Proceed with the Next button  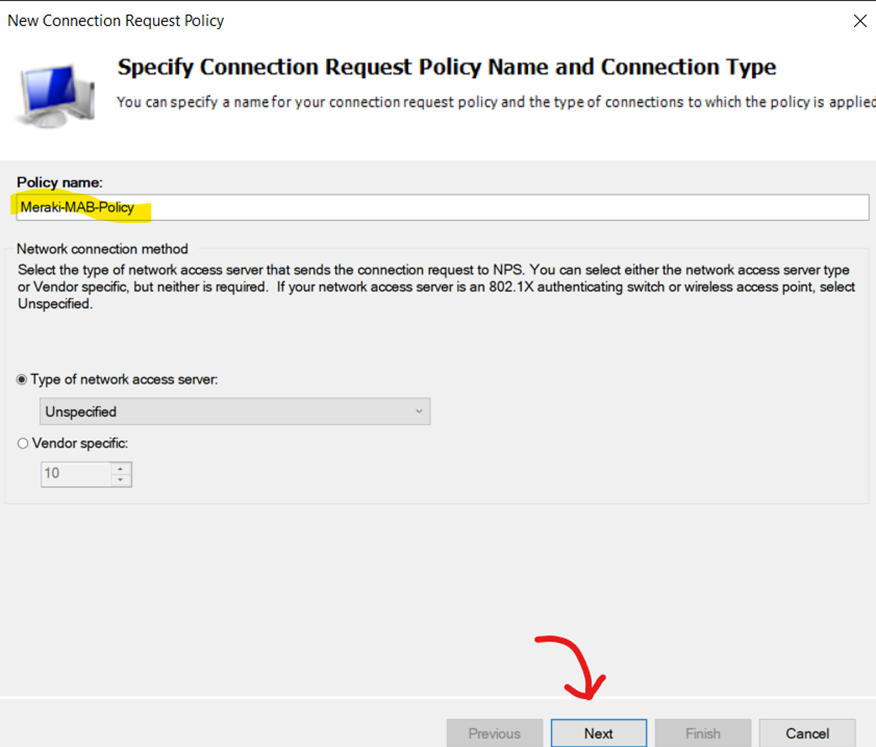599,733
